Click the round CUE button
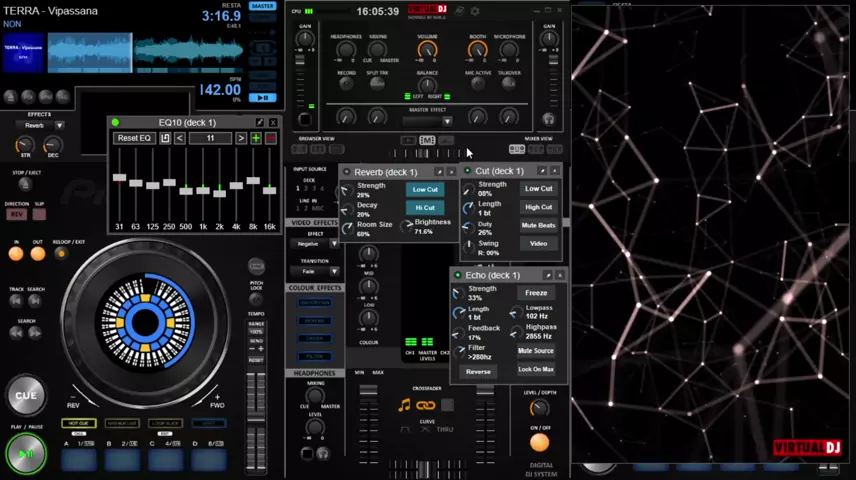Screen dimensions: 856x480 pyautogui.click(x=26, y=395)
